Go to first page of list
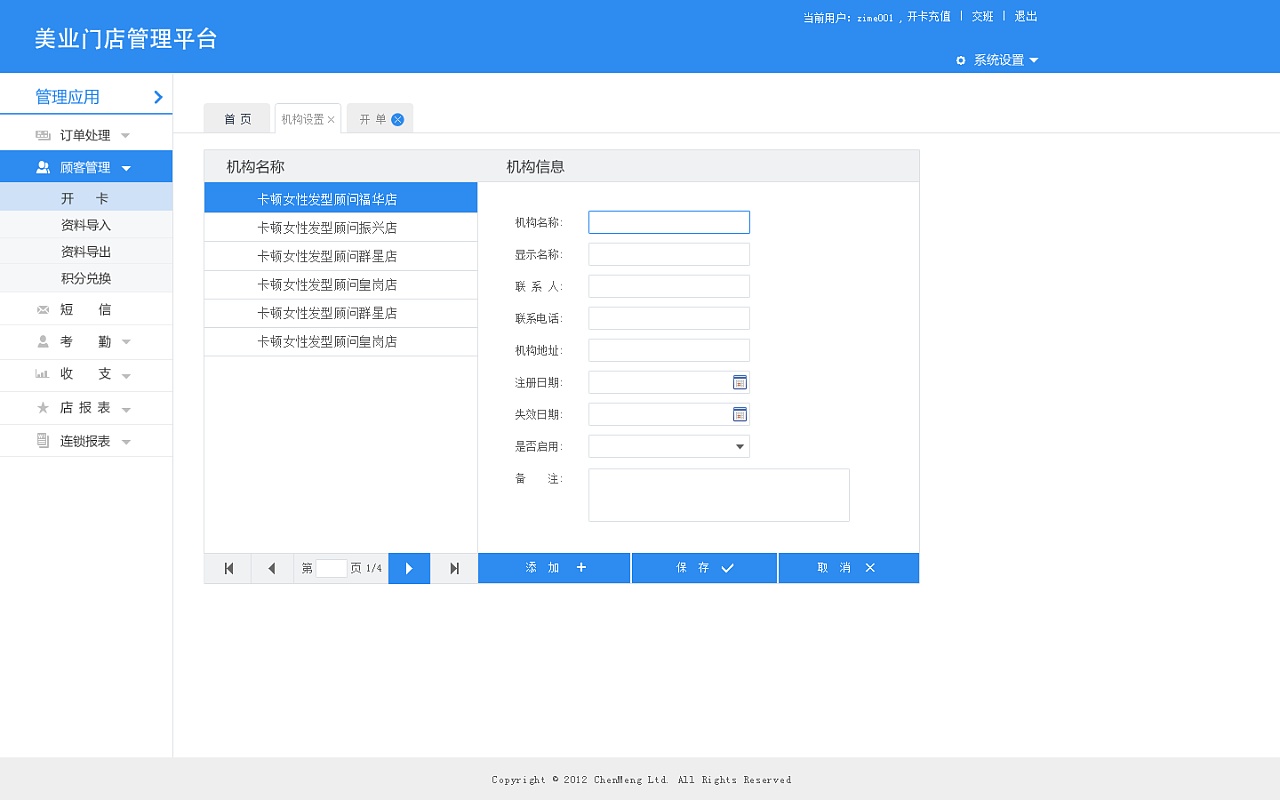 pos(228,568)
